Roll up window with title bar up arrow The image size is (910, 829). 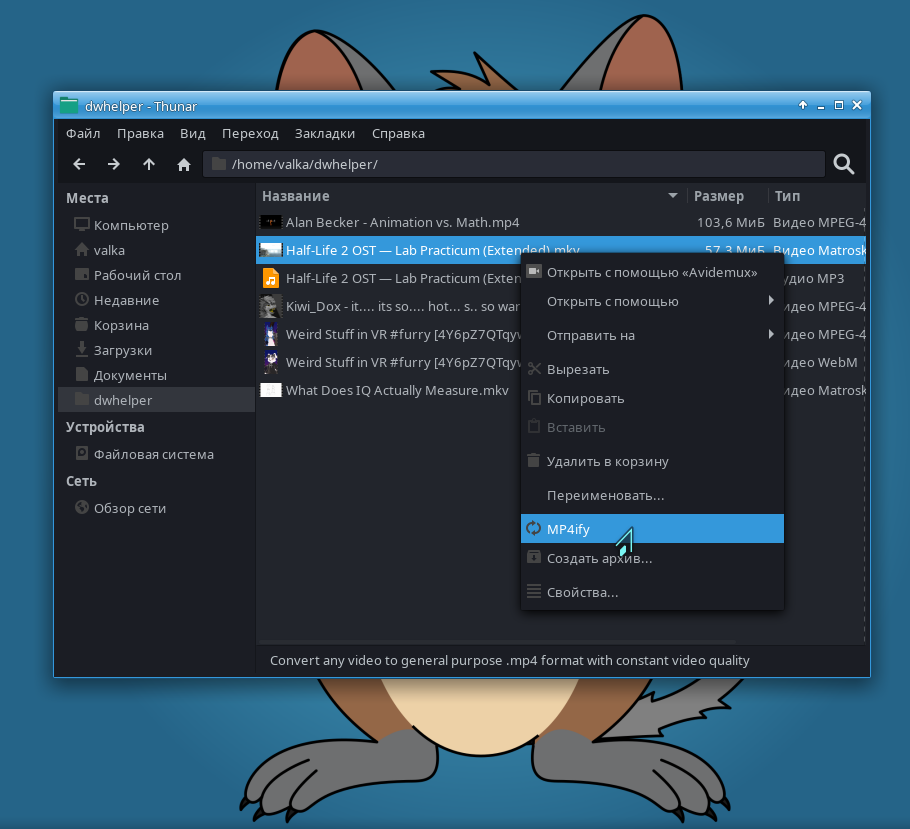click(x=803, y=105)
